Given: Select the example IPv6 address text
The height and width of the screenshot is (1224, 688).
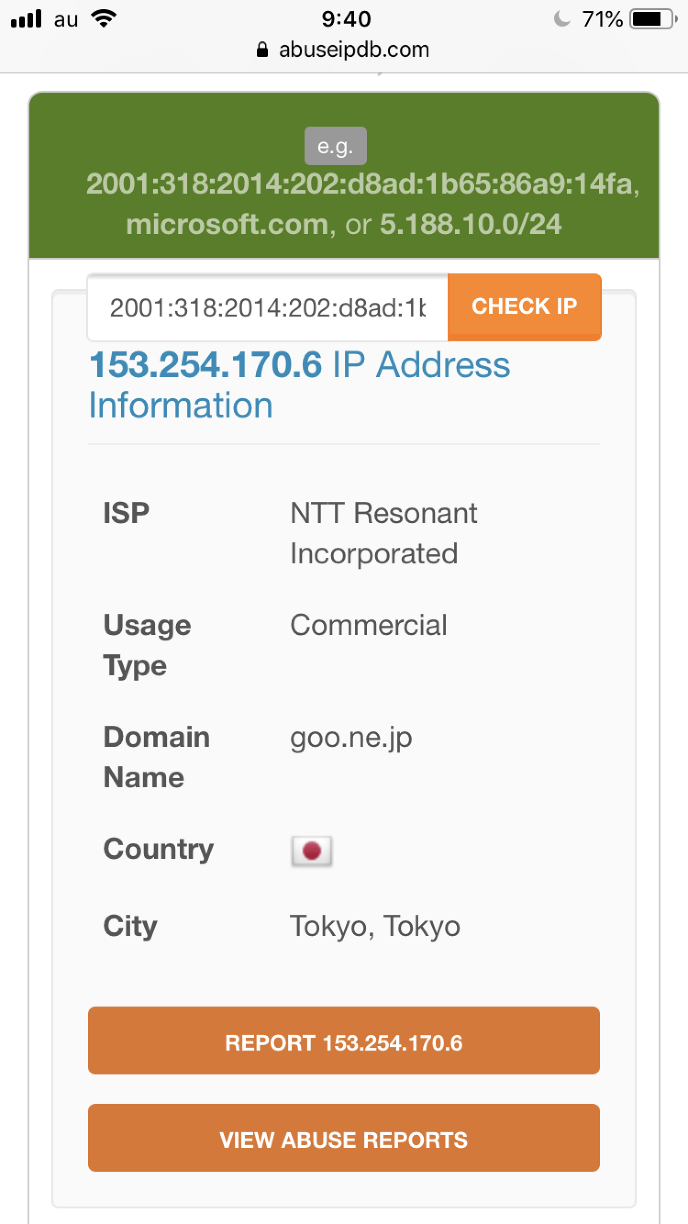Looking at the screenshot, I should pyautogui.click(x=362, y=185).
